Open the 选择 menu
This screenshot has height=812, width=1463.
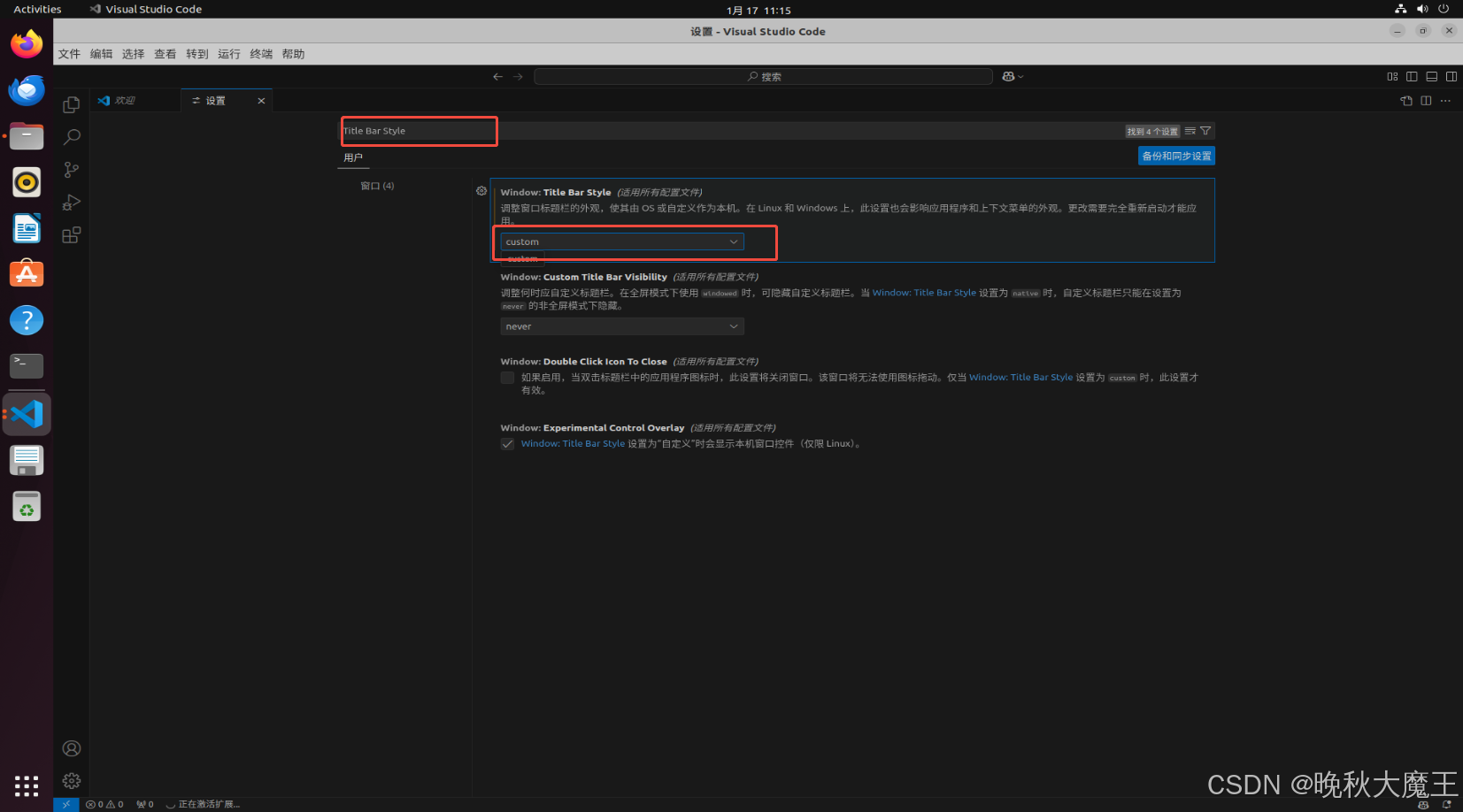tap(133, 54)
